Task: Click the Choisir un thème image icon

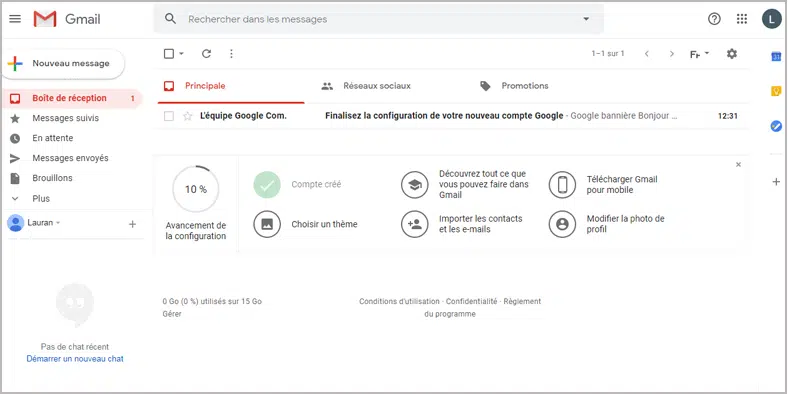Action: [x=267, y=224]
